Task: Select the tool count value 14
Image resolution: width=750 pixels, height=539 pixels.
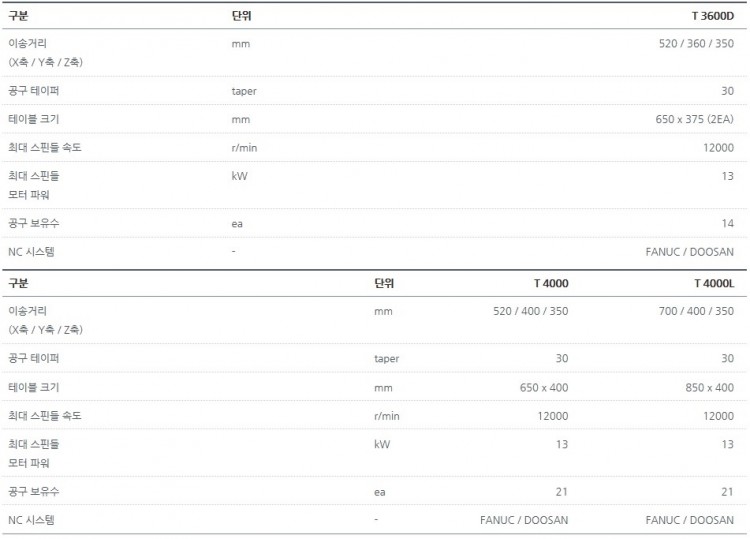Action: click(727, 224)
